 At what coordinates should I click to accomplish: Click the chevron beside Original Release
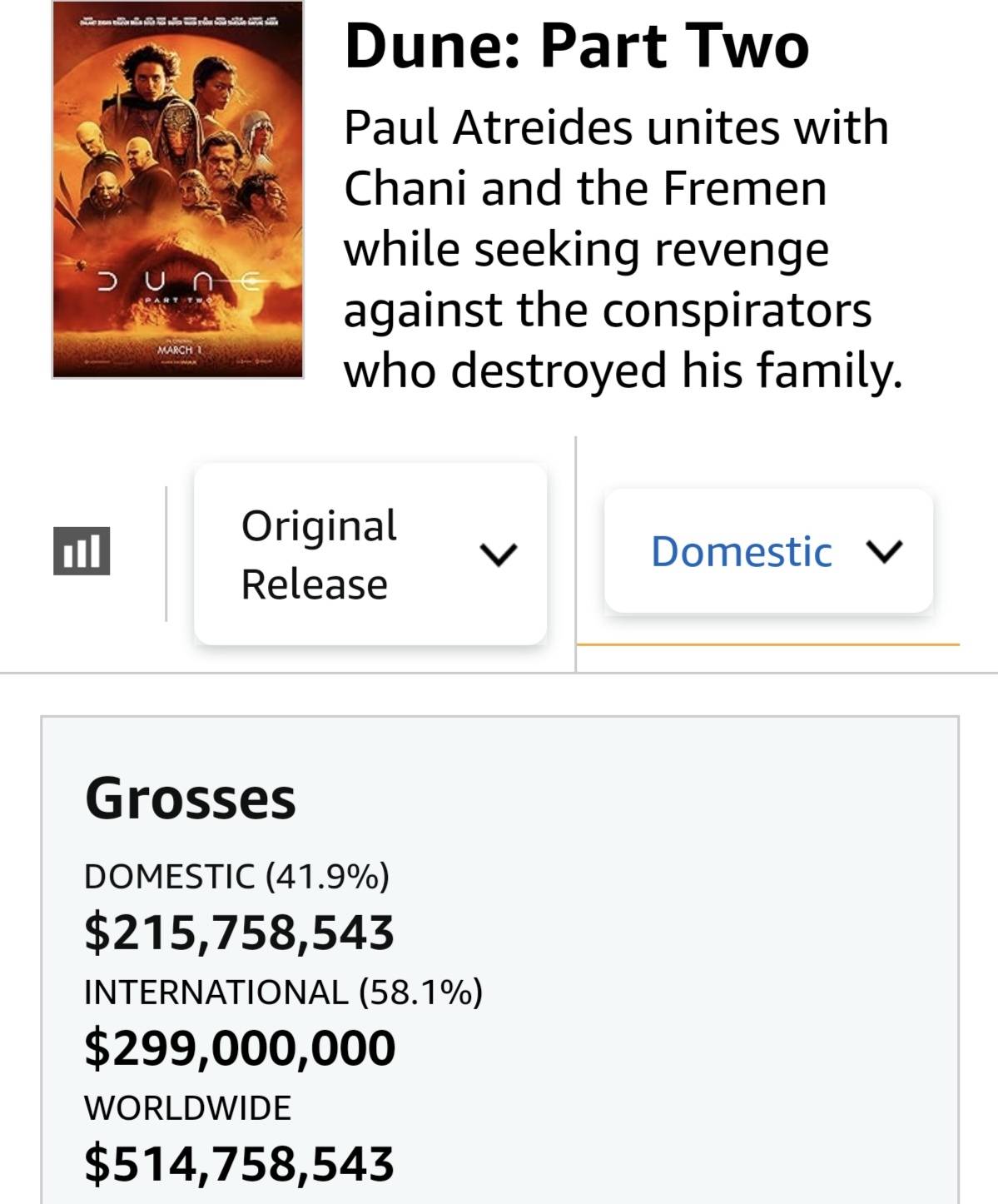[x=499, y=554]
